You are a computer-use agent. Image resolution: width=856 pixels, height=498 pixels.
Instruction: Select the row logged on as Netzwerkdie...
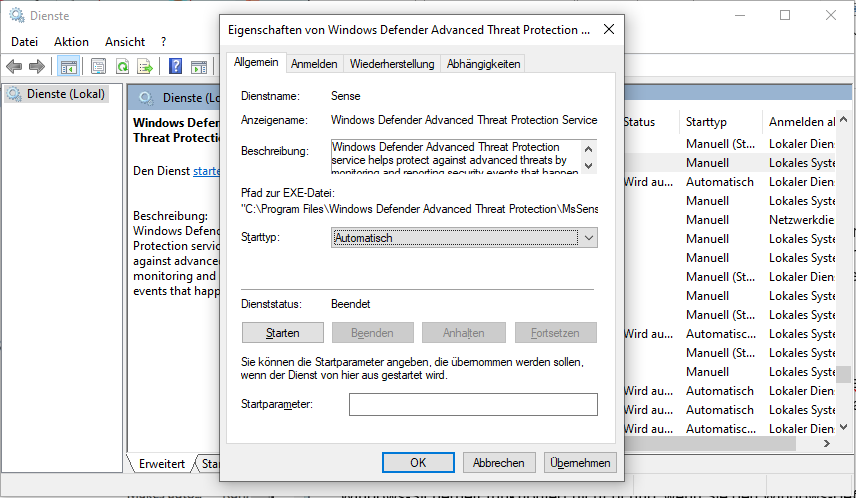pos(730,220)
